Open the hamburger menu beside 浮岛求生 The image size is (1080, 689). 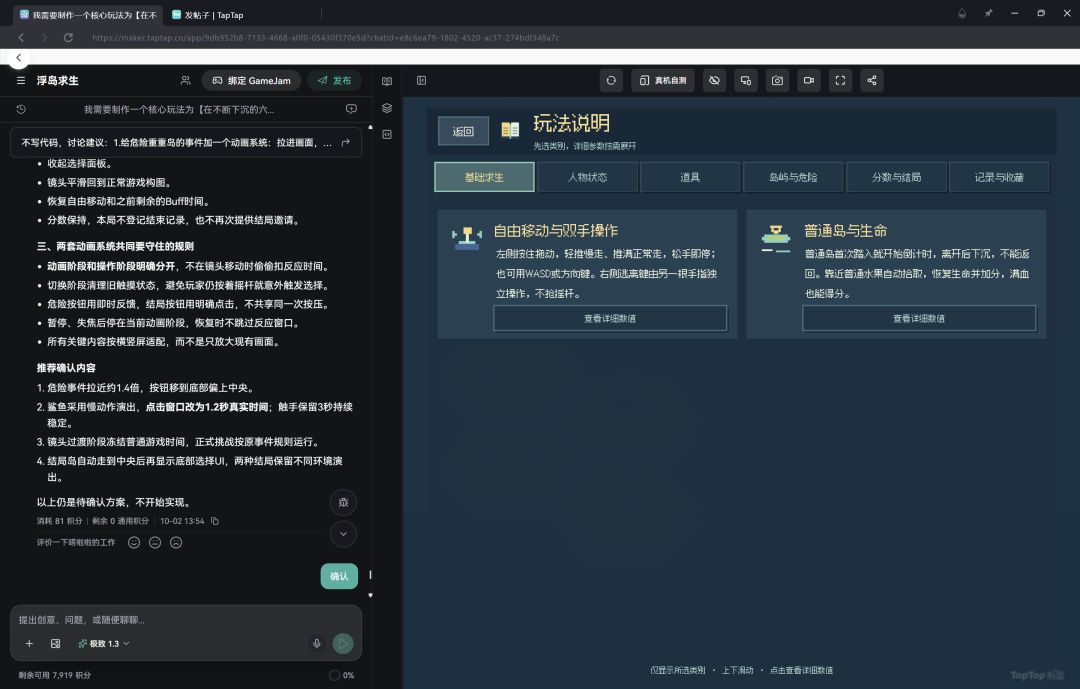pos(21,81)
